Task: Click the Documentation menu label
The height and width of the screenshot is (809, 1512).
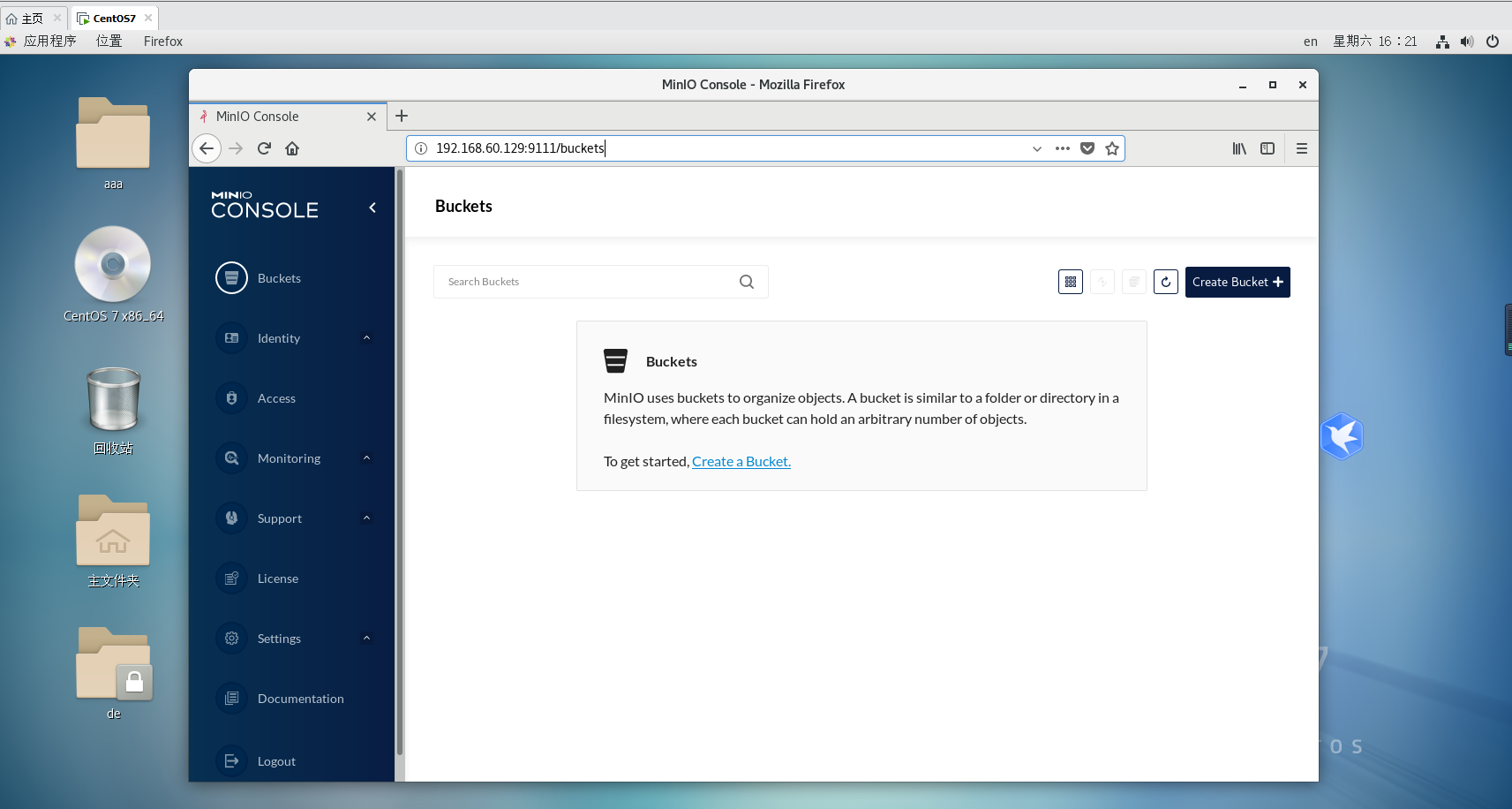Action: click(x=301, y=699)
